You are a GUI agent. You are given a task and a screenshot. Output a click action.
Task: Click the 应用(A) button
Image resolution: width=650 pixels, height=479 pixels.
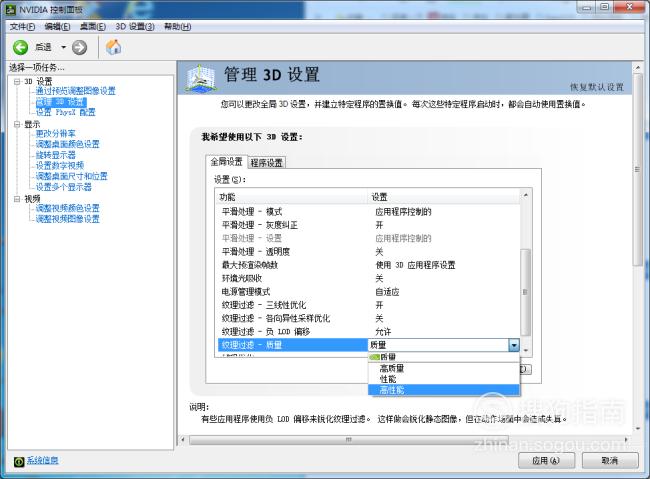click(x=546, y=461)
